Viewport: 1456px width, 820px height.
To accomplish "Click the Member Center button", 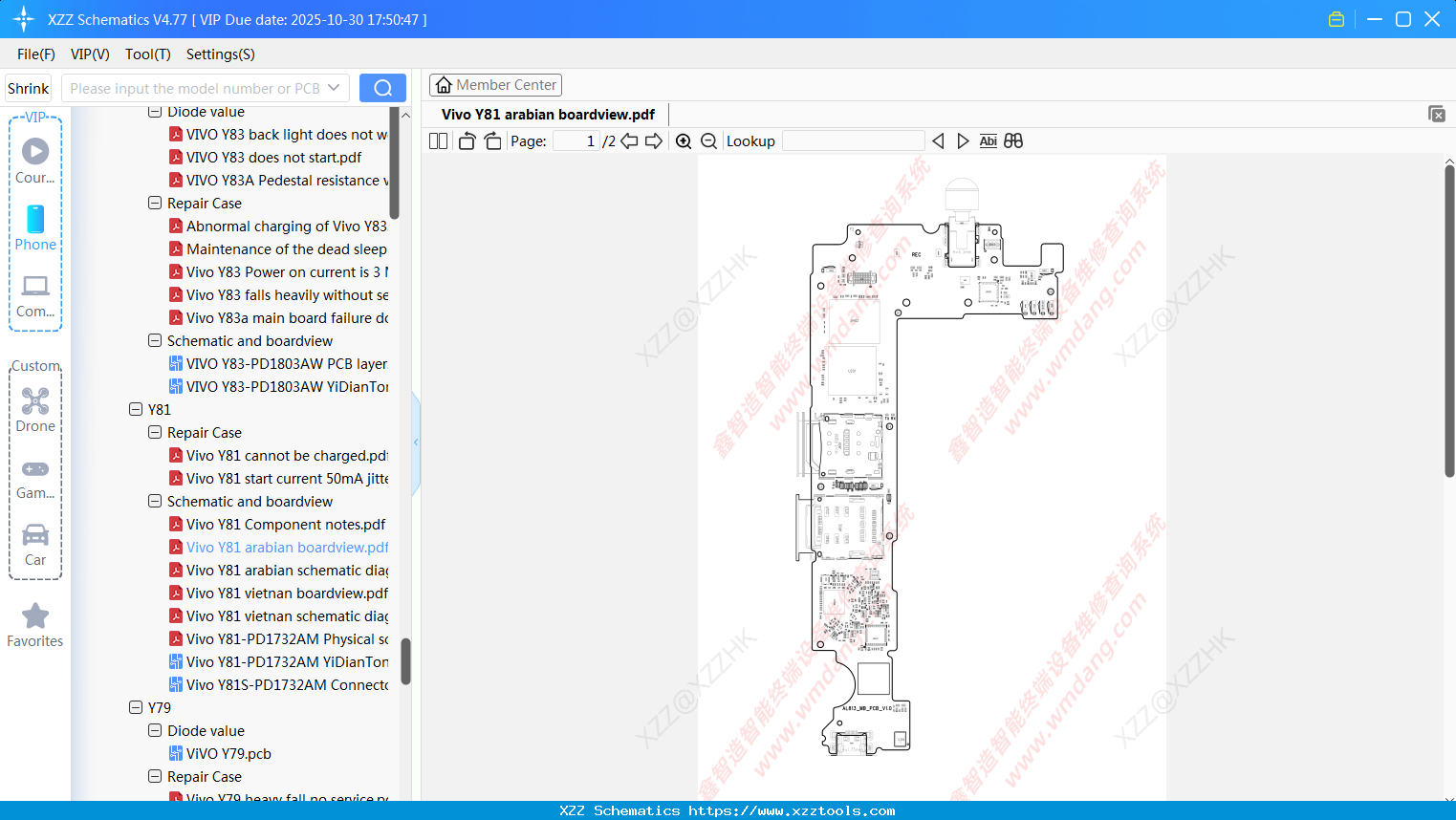I will coord(495,85).
